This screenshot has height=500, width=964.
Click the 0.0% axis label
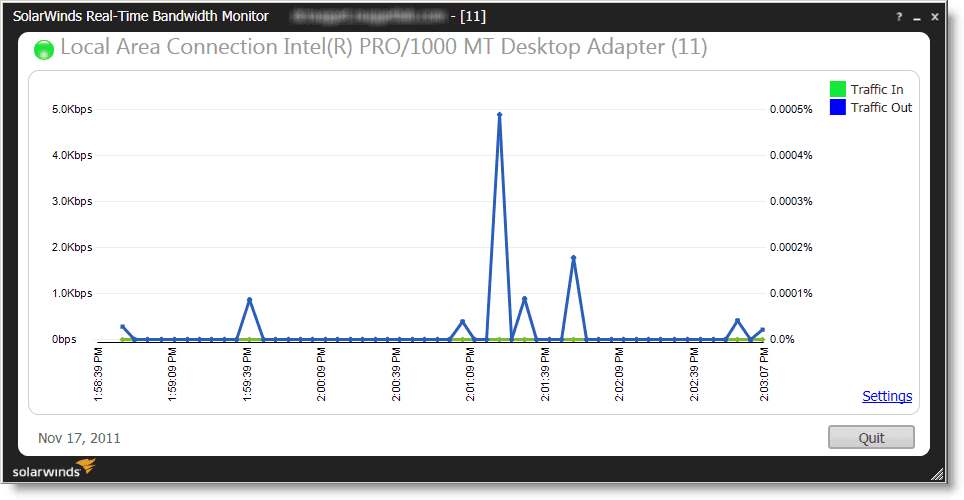coord(782,339)
